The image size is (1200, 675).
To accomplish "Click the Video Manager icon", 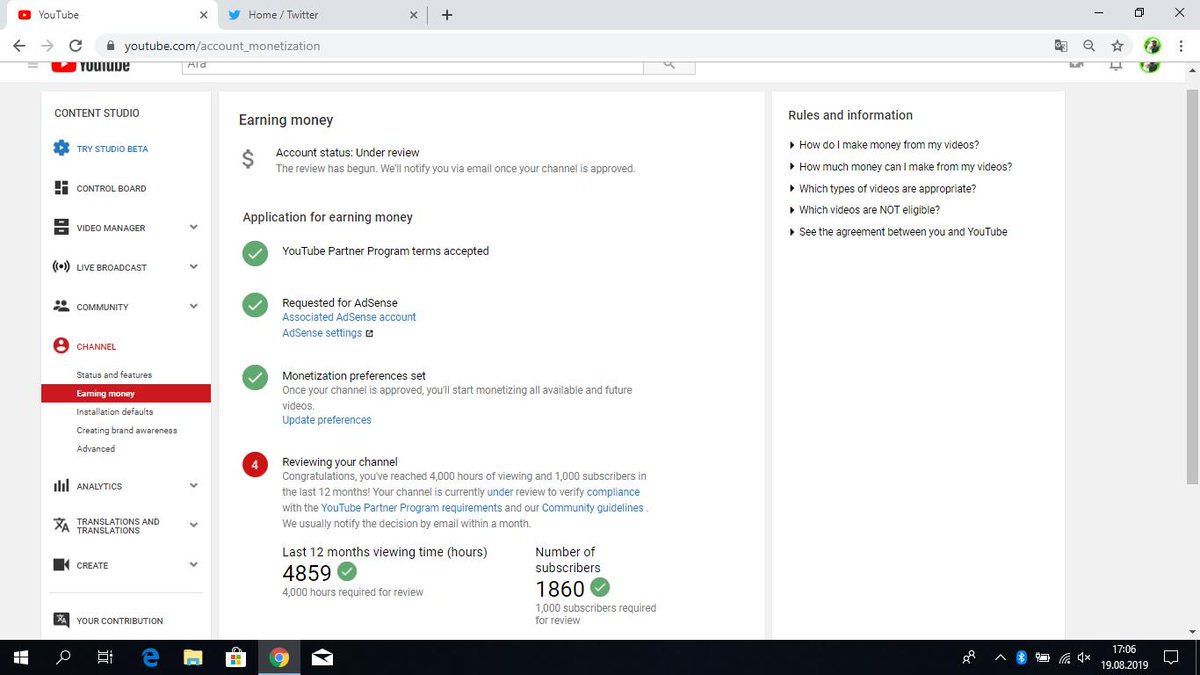I will [61, 228].
